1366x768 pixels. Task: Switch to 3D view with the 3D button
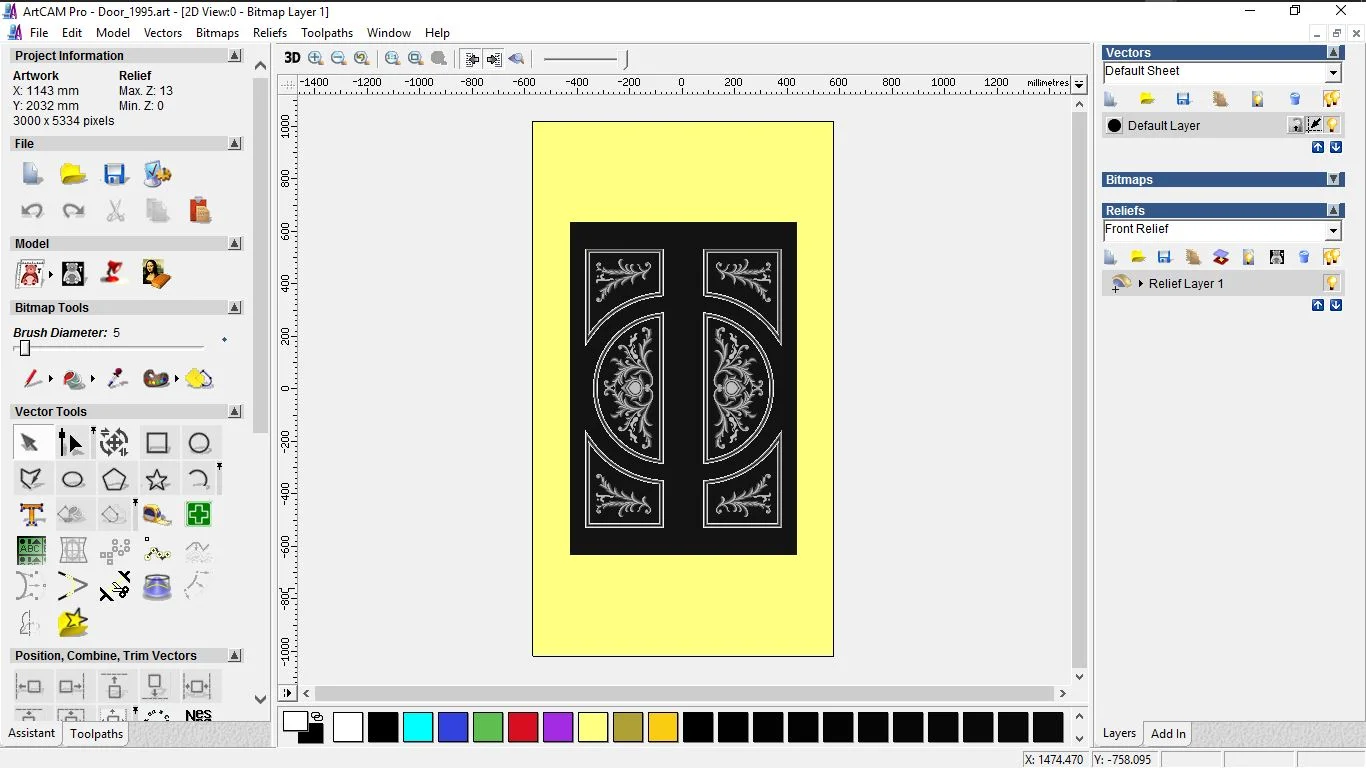[x=291, y=58]
